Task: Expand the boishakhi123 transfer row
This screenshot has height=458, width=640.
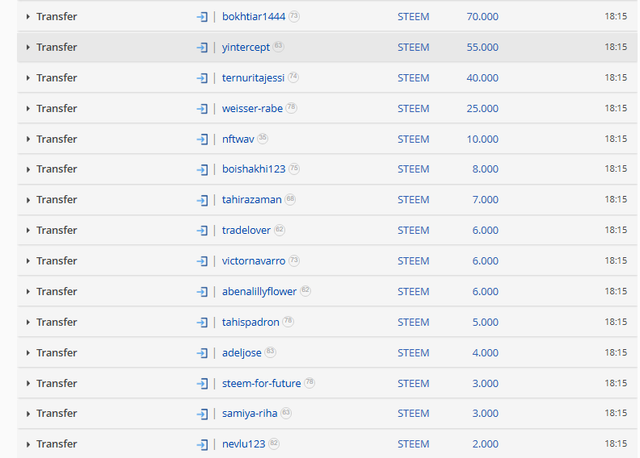Action: tap(28, 169)
